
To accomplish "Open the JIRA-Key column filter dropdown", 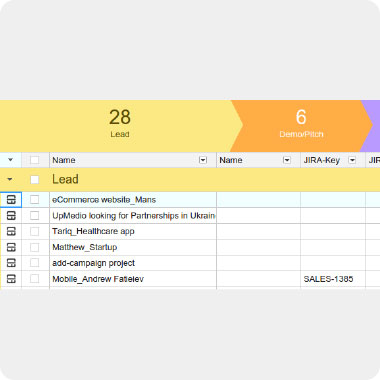I will click(x=352, y=160).
